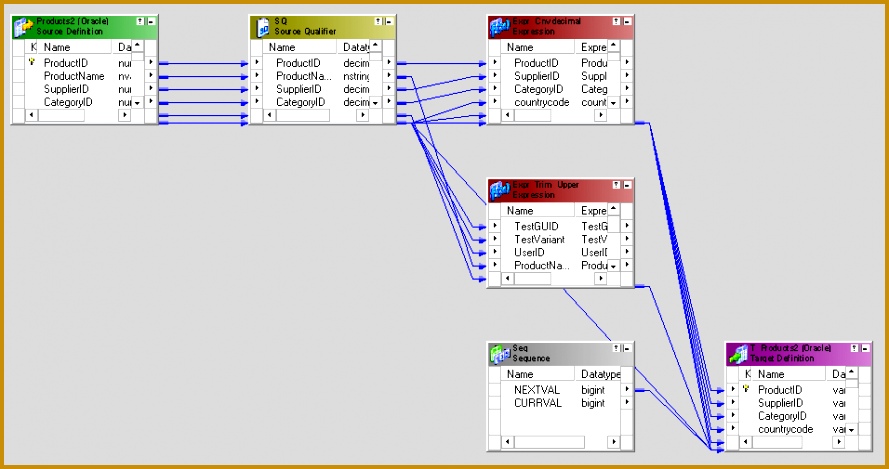The image size is (889, 469).
Task: Select the SupplierID port in Expr_Cnvdecimal
Action: click(x=537, y=76)
